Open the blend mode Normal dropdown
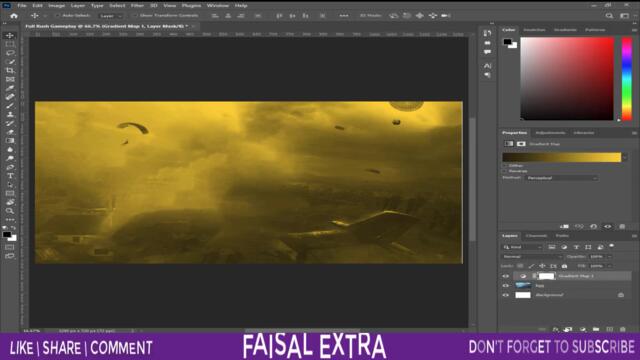640x360 pixels. (x=532, y=257)
